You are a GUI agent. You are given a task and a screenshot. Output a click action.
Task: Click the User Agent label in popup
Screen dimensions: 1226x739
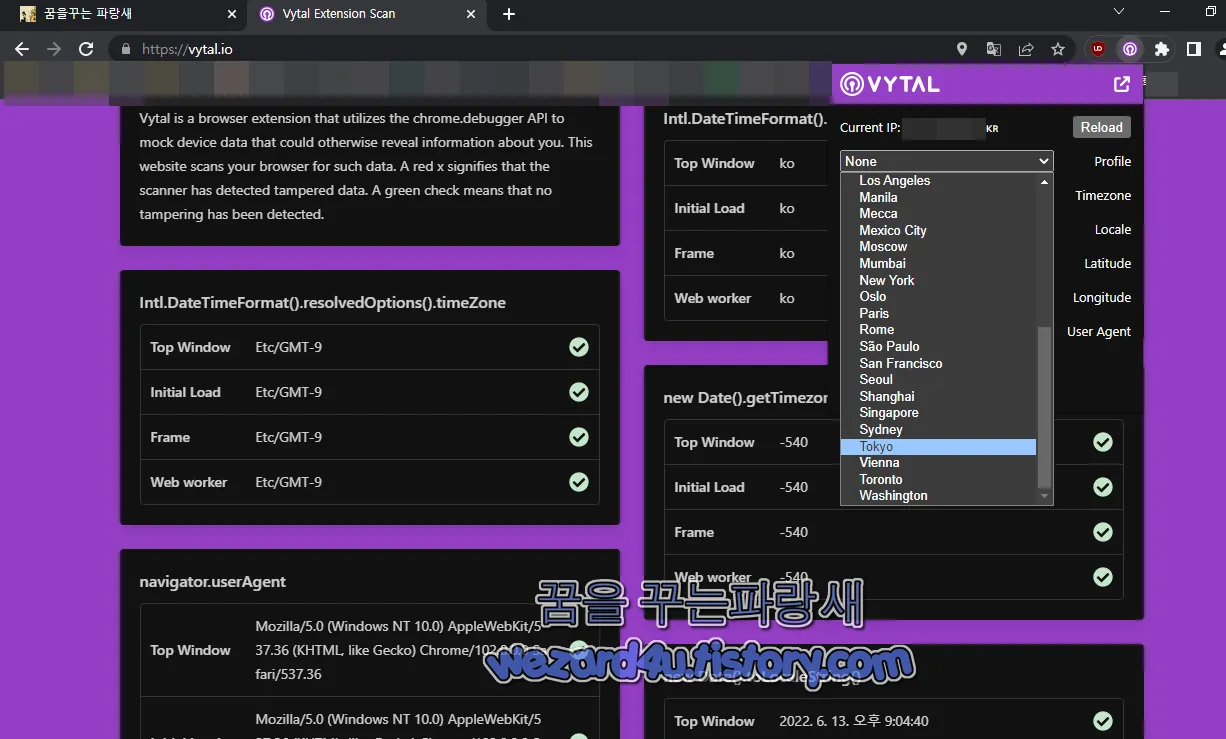click(1099, 331)
